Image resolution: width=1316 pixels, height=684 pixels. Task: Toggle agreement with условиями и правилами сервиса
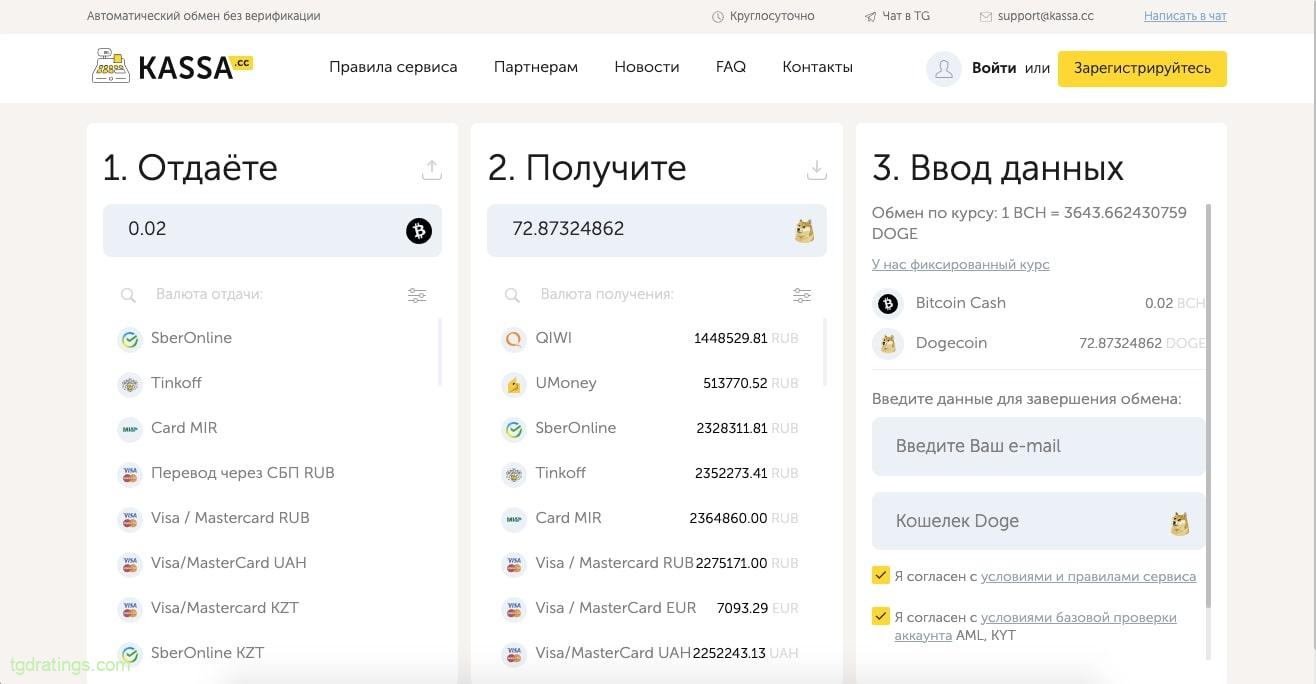[x=881, y=575]
